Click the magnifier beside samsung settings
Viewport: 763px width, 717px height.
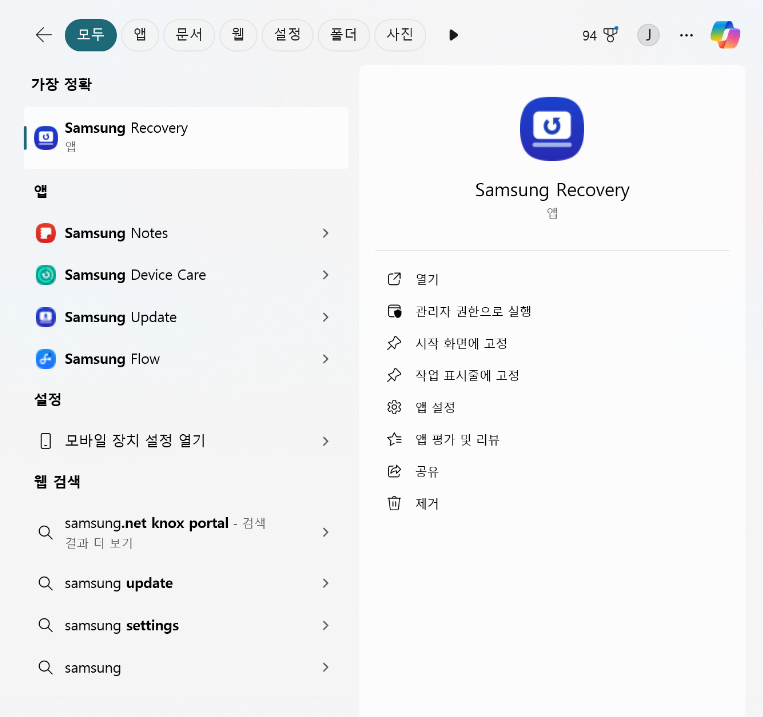coord(46,625)
